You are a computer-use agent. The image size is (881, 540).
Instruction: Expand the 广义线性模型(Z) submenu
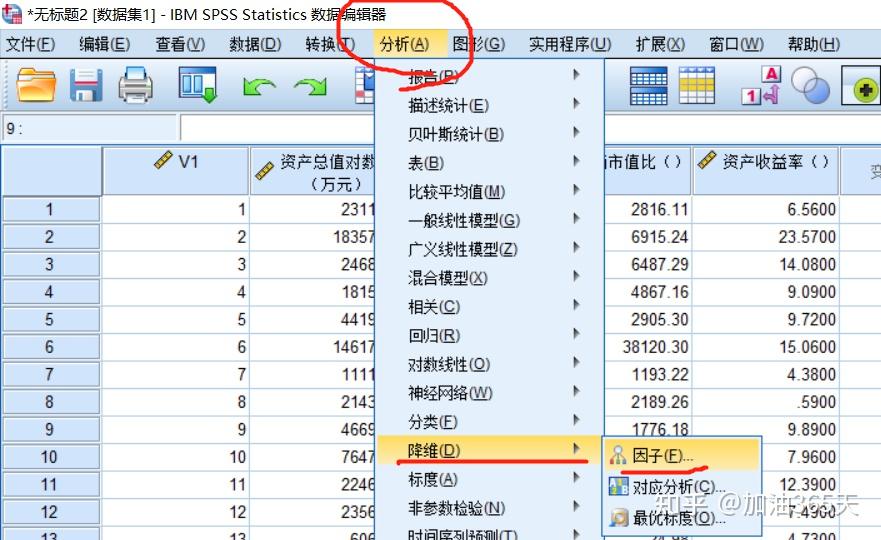(x=489, y=249)
